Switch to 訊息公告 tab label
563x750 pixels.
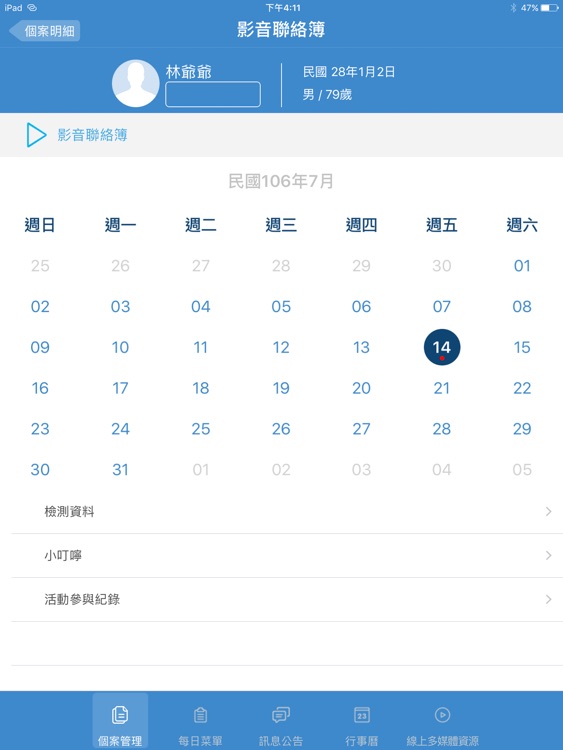(x=281, y=741)
